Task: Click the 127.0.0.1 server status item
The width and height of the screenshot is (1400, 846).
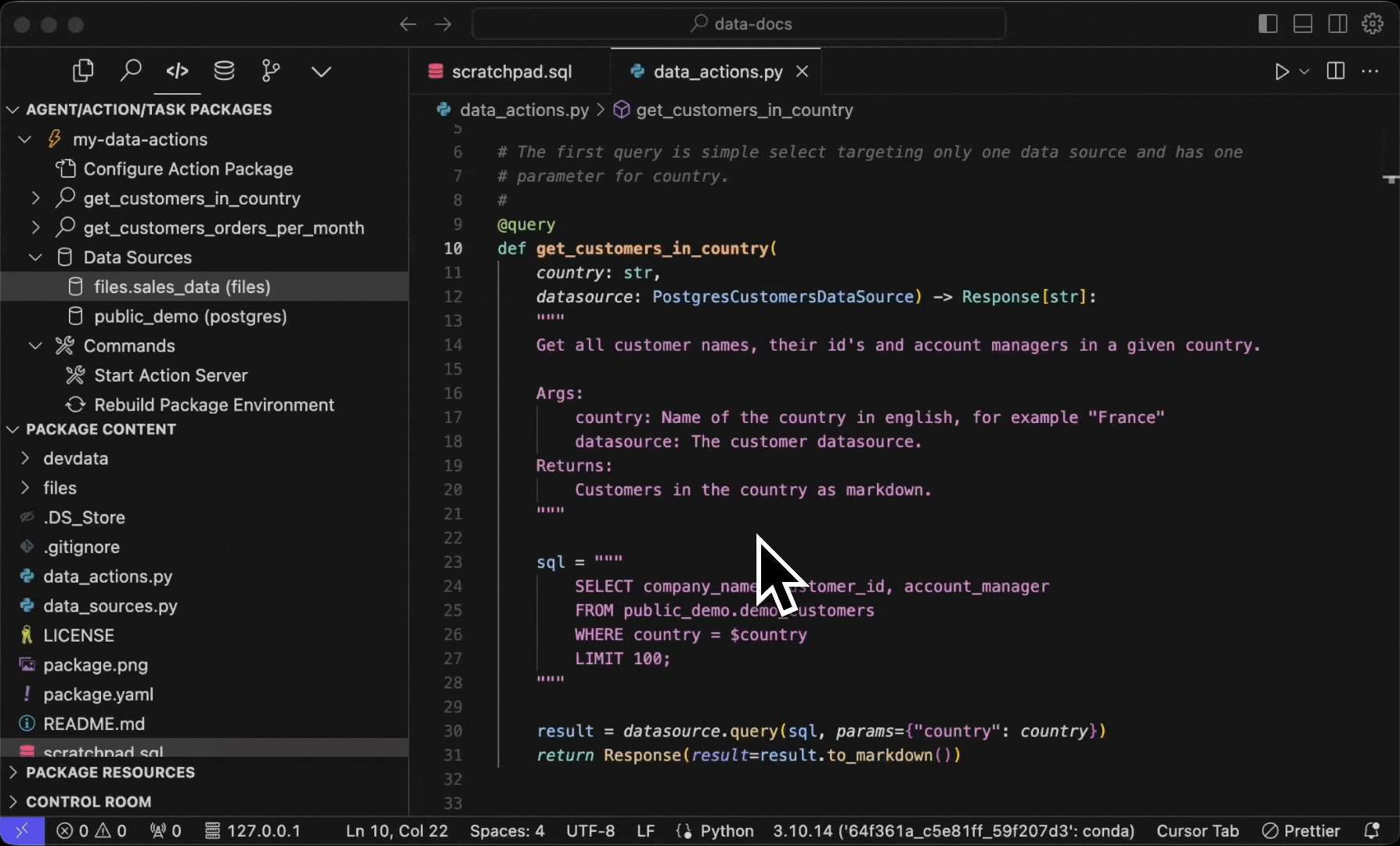Action: 253,831
